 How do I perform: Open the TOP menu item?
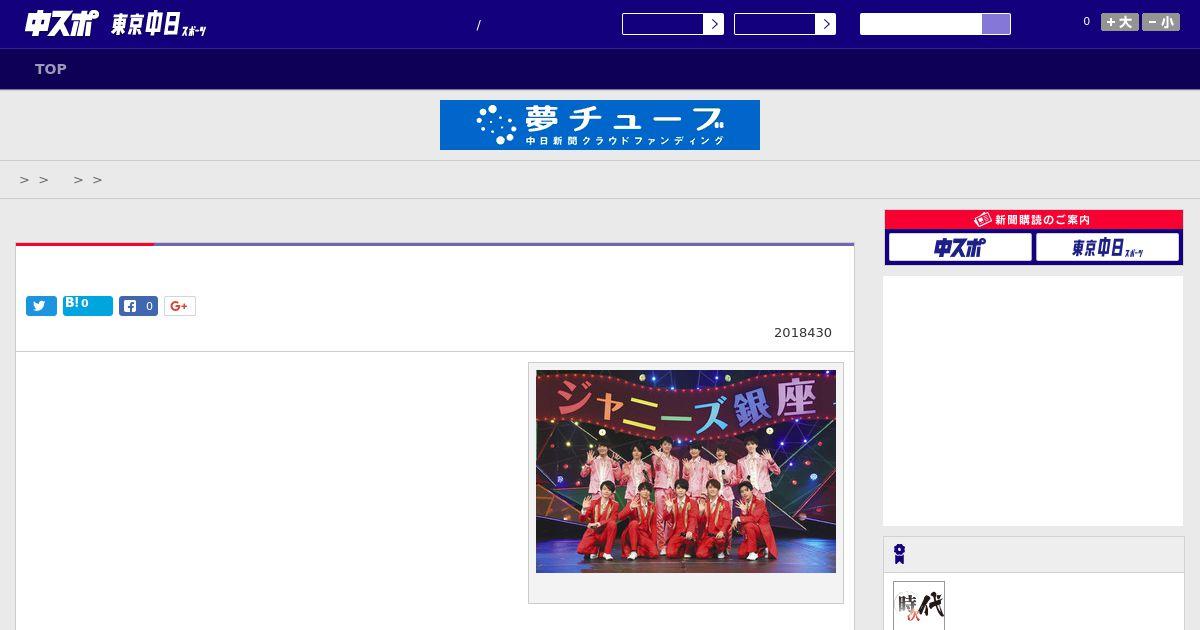pos(51,69)
